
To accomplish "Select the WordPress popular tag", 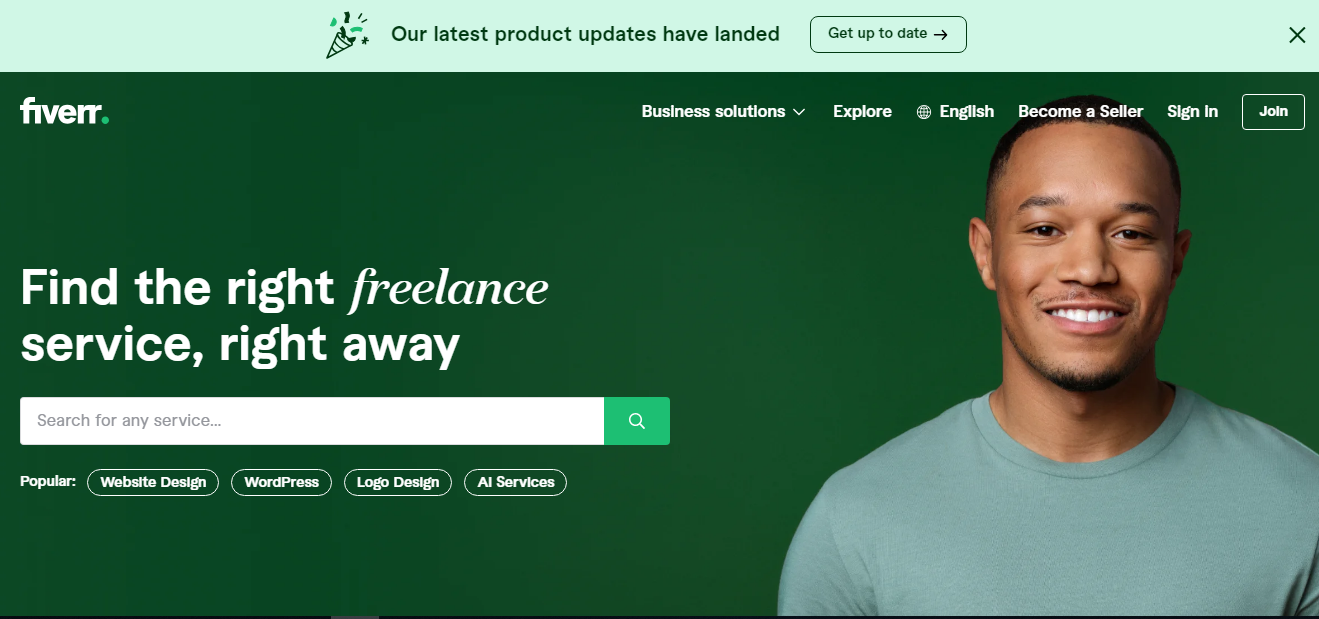I will (x=281, y=482).
